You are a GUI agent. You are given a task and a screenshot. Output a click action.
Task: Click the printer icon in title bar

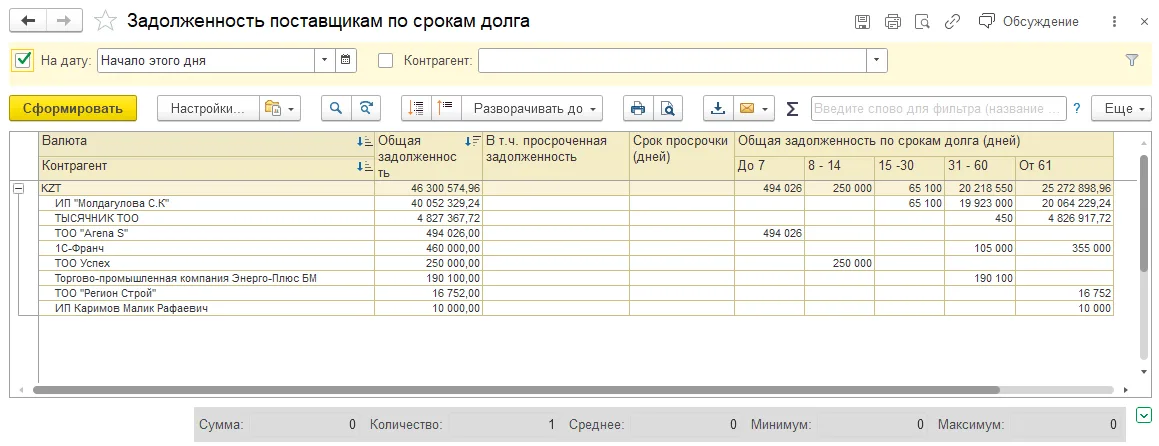(x=893, y=21)
